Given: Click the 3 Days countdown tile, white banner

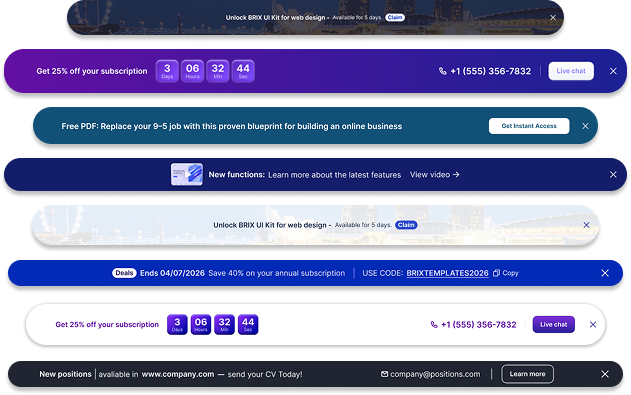Looking at the screenshot, I should (x=177, y=325).
